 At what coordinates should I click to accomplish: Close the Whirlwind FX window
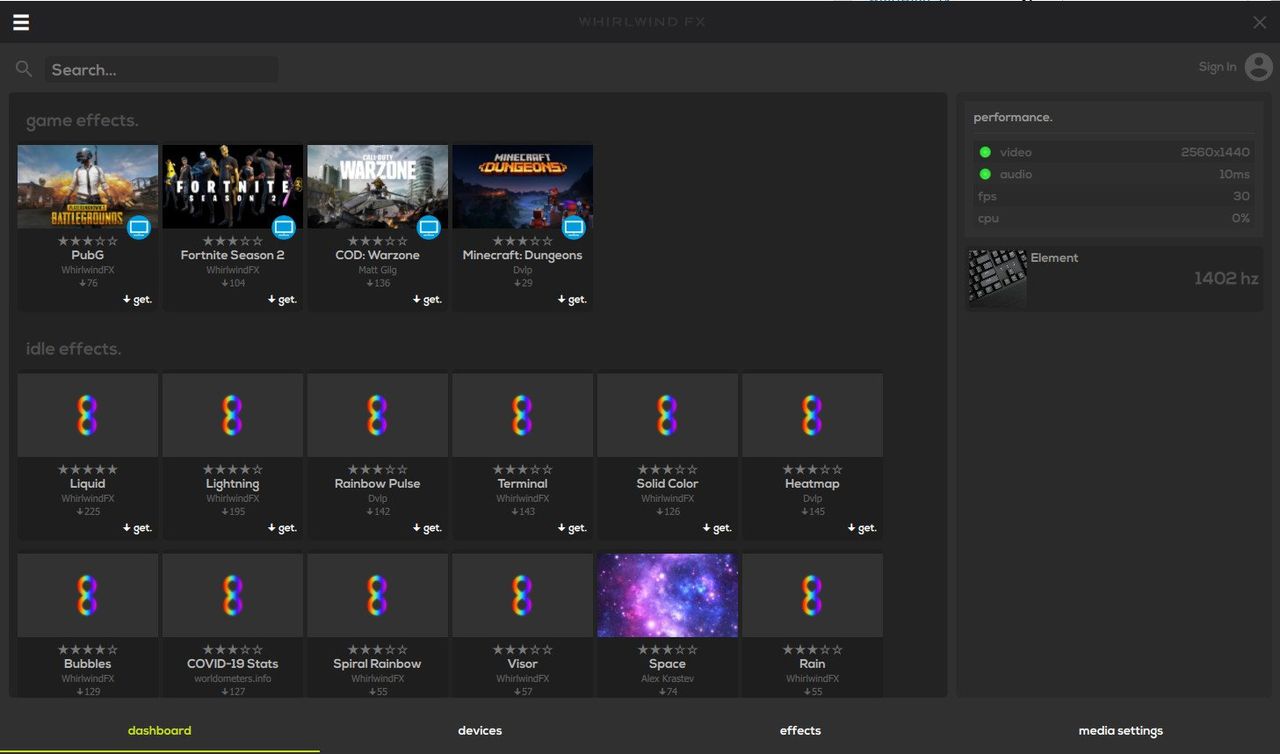[1260, 22]
